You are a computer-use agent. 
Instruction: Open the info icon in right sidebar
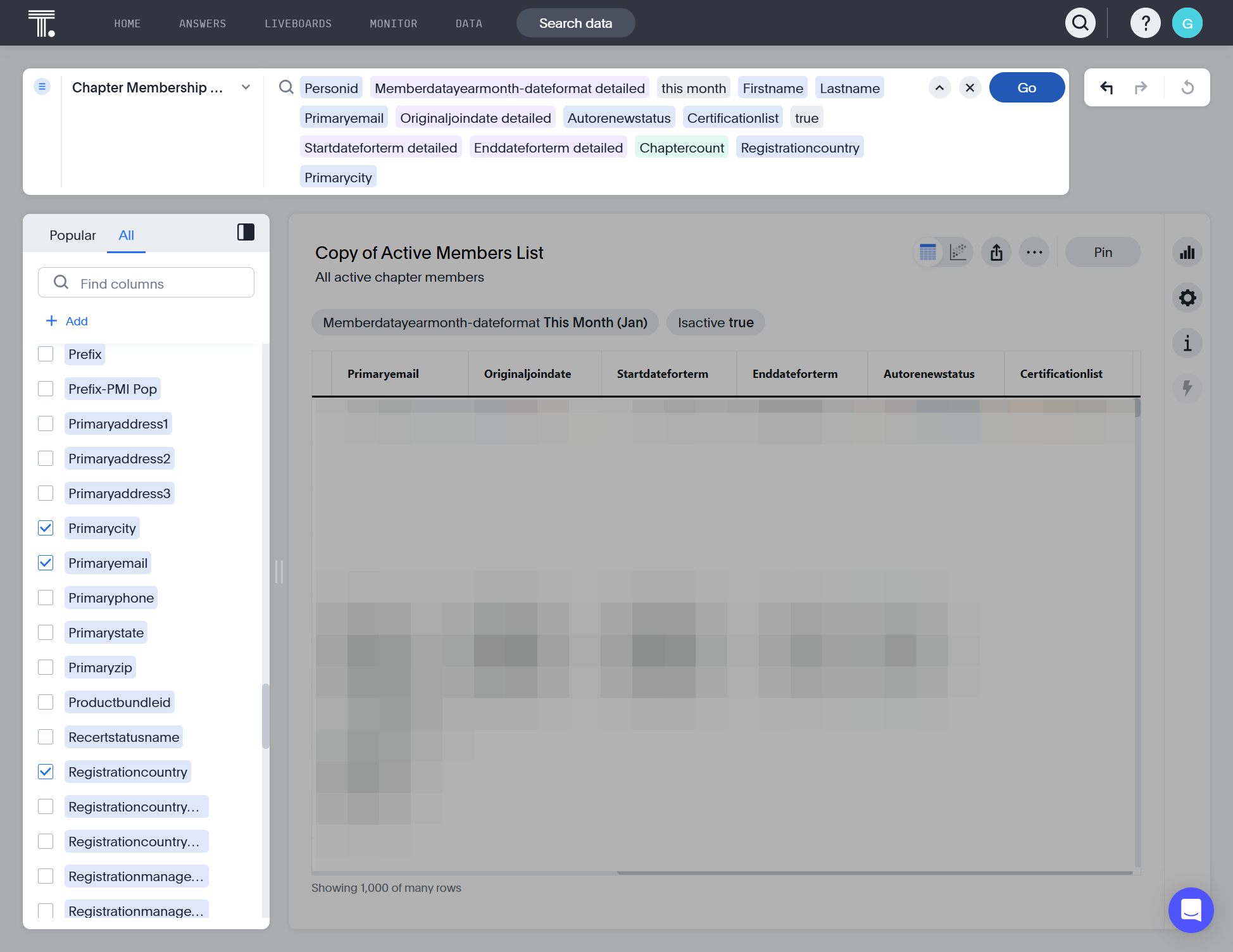[1187, 343]
